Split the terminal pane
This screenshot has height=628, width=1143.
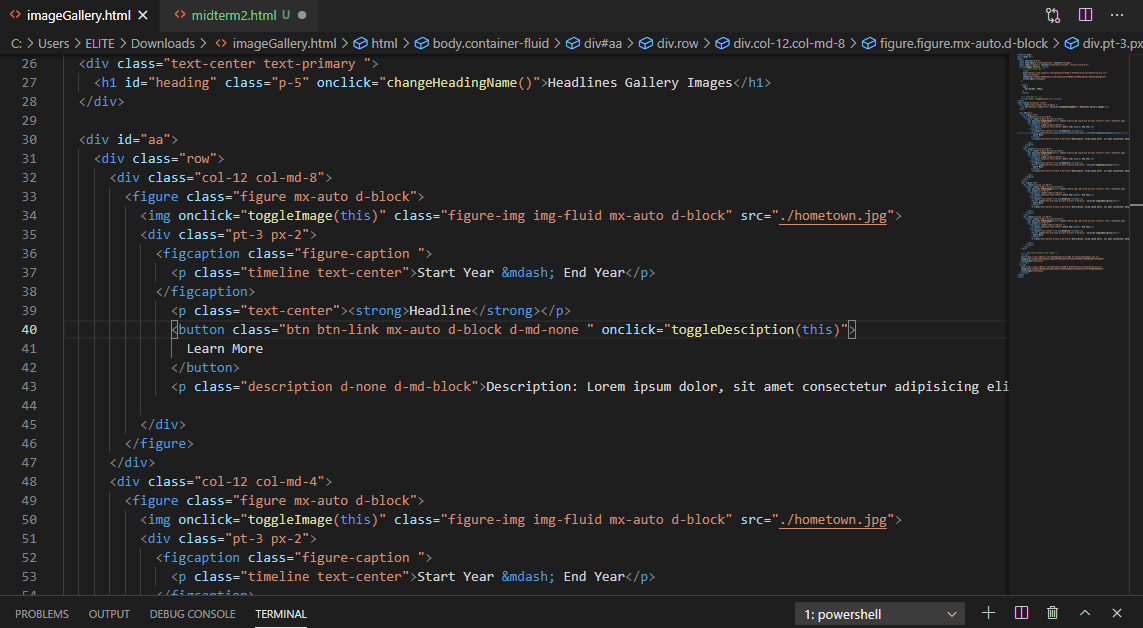click(1021, 613)
